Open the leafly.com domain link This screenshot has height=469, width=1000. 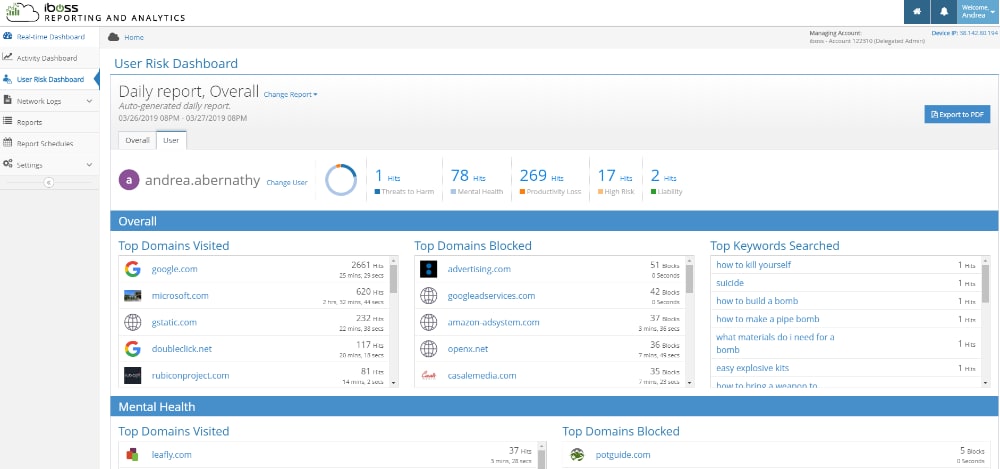click(172, 455)
